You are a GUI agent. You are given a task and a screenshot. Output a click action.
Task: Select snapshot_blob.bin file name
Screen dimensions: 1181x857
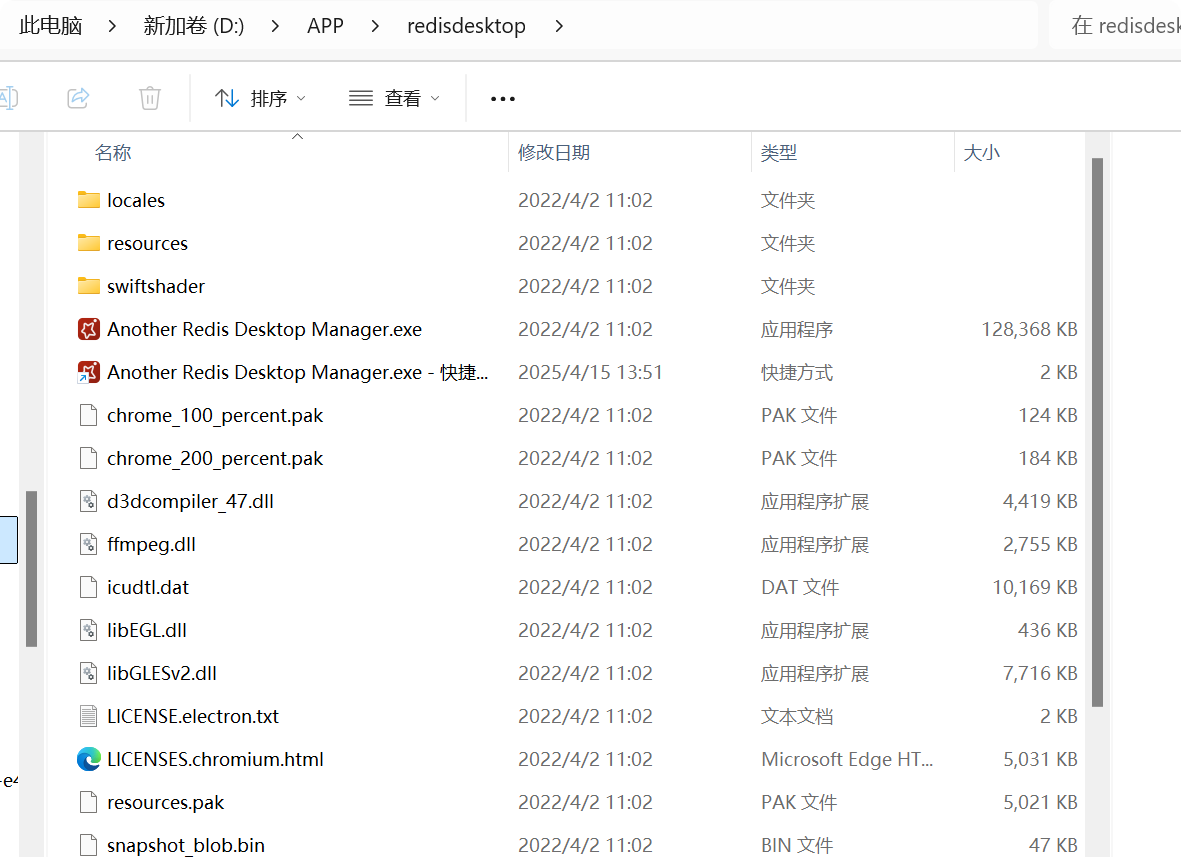coord(186,845)
